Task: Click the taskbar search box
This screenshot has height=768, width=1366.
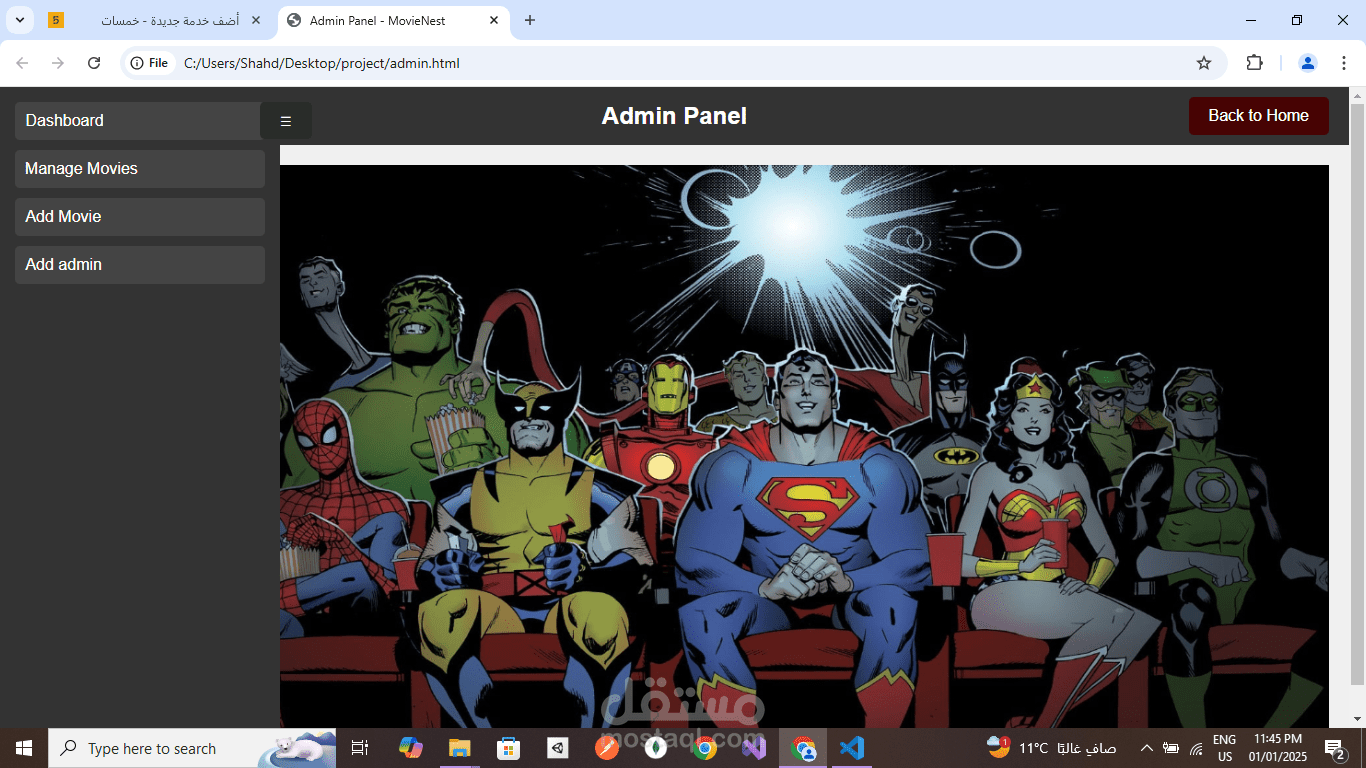Action: [192, 748]
